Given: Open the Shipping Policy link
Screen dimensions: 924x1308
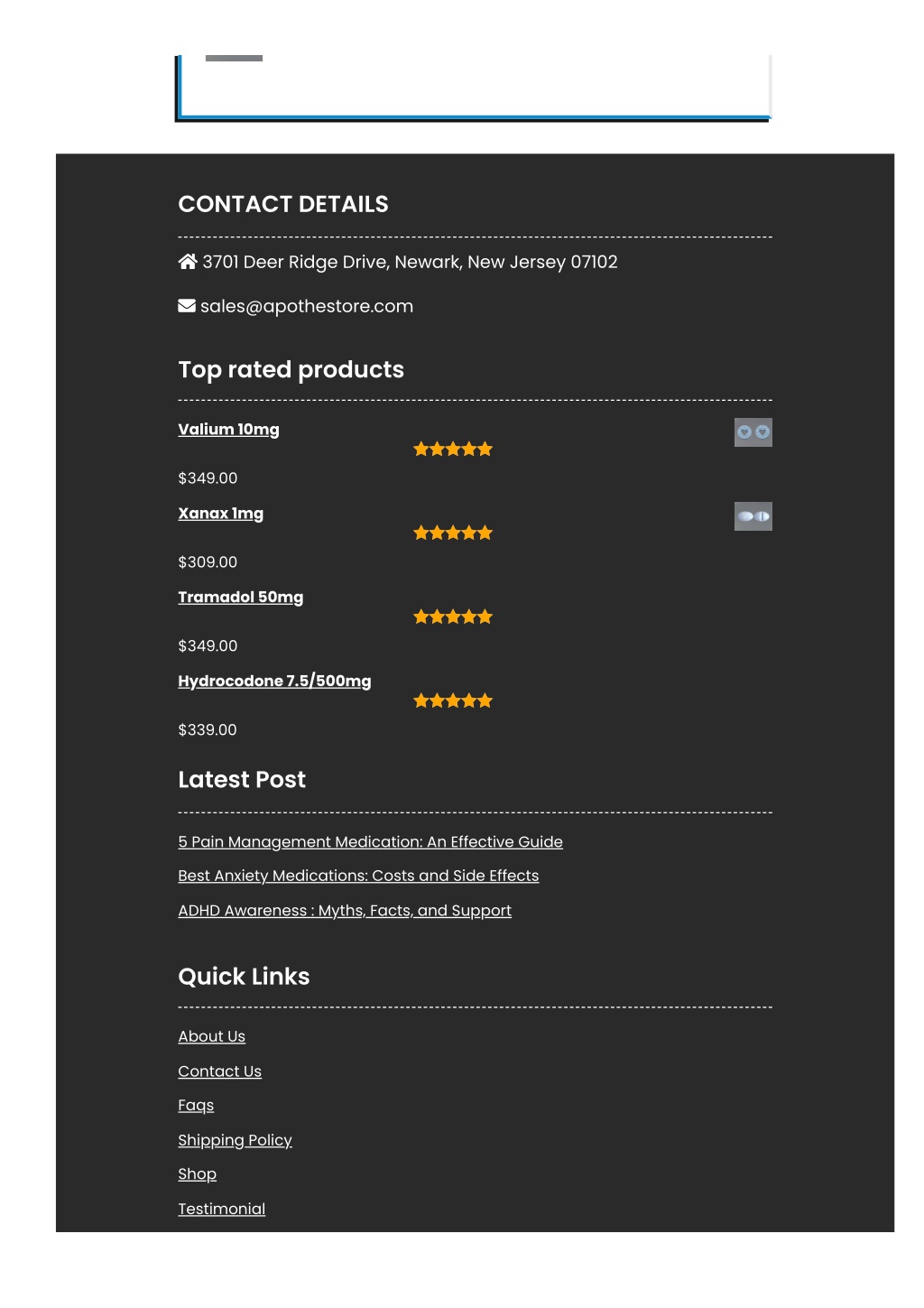Looking at the screenshot, I should coord(236,1140).
